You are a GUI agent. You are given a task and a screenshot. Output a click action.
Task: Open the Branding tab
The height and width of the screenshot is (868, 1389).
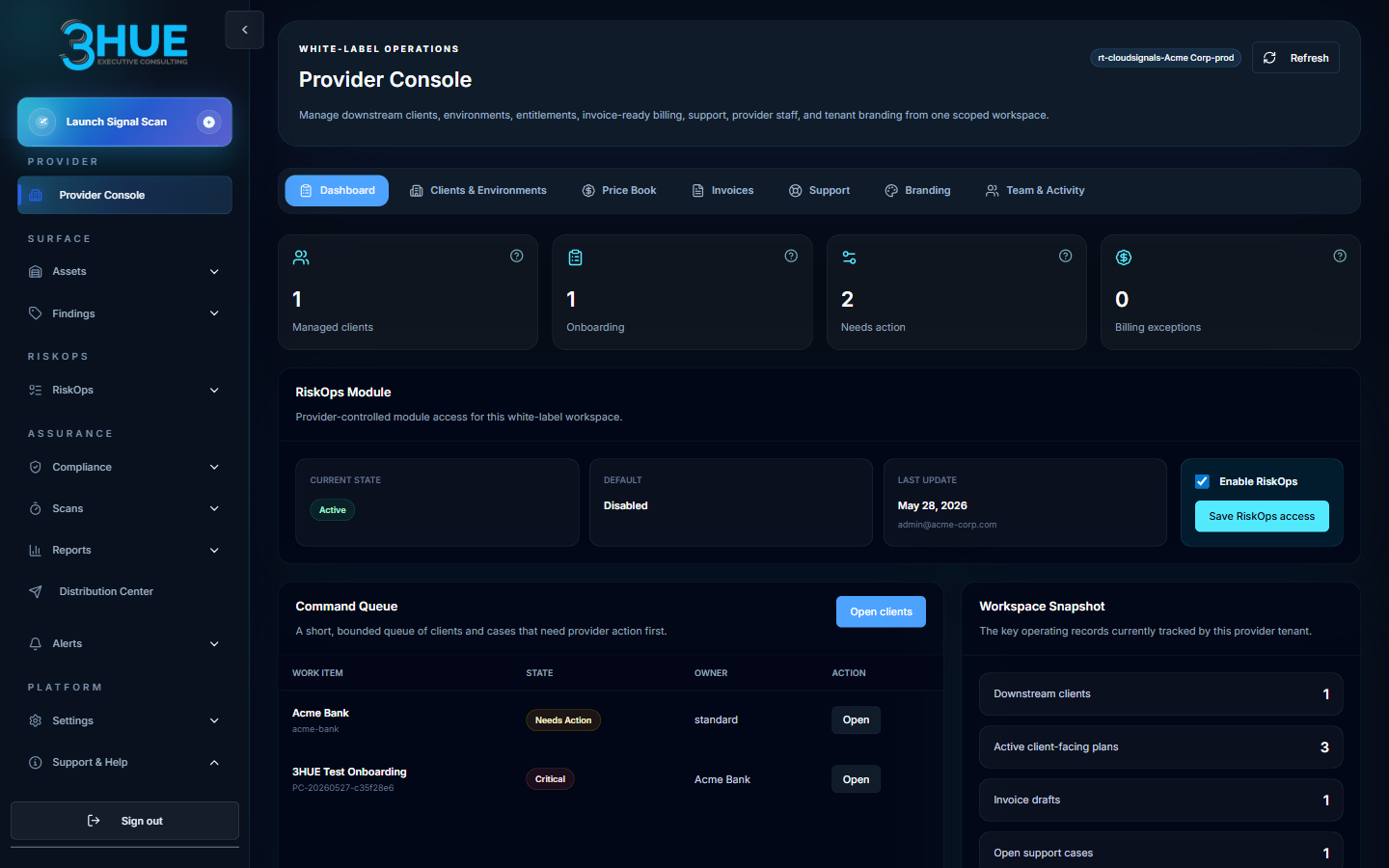coord(917,191)
